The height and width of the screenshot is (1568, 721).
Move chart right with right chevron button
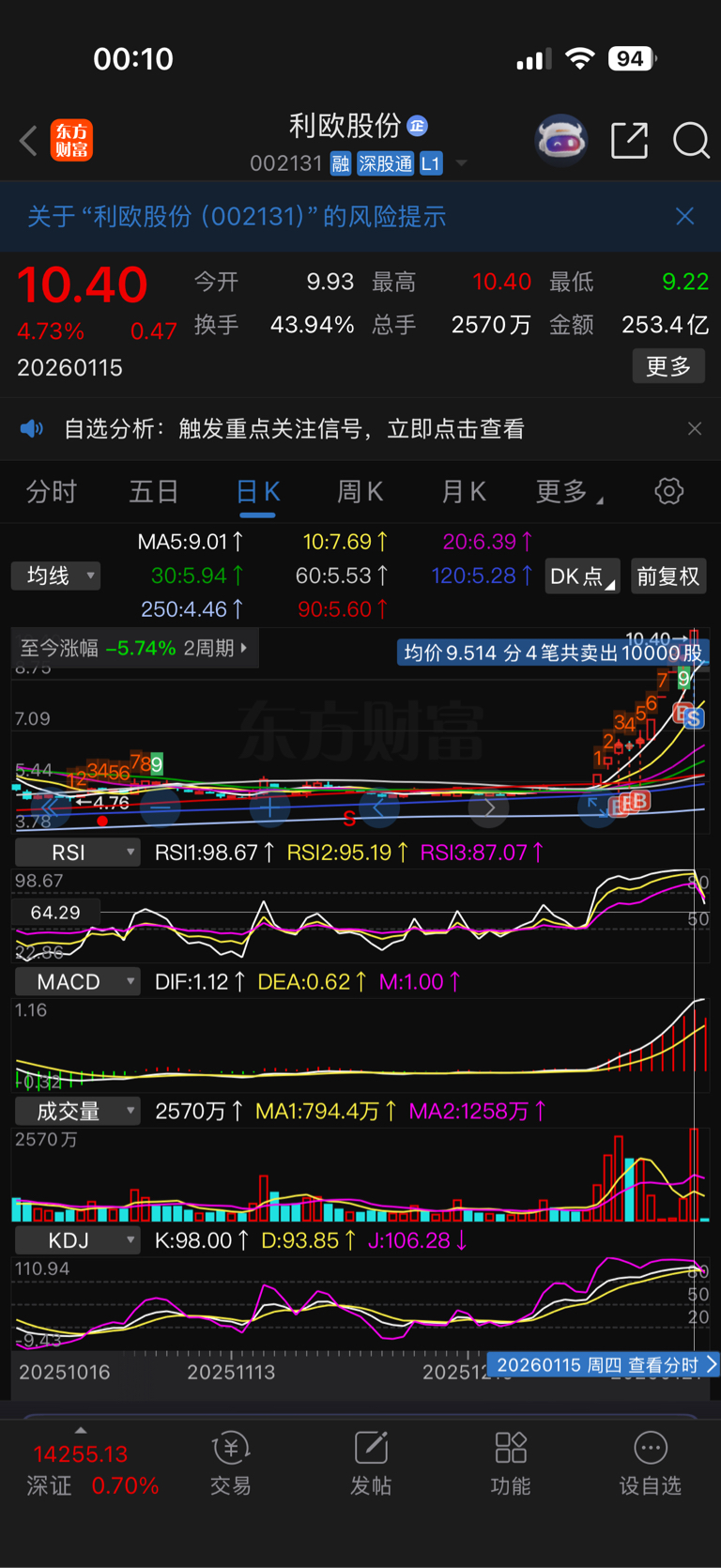click(x=489, y=807)
